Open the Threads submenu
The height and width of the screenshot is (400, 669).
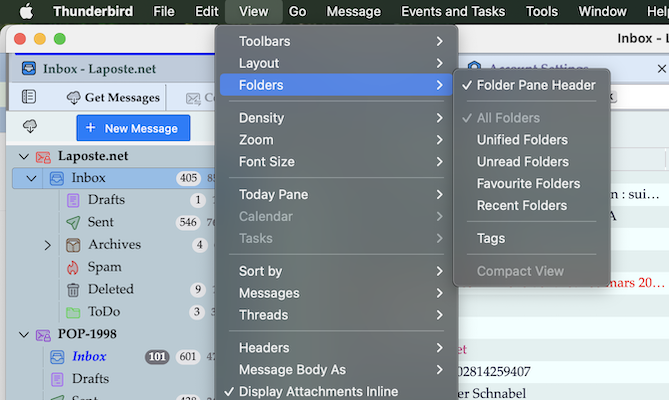336,315
